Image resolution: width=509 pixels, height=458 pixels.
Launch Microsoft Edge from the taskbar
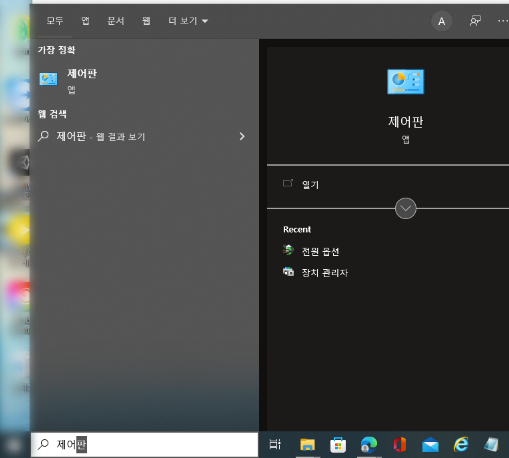(x=369, y=444)
